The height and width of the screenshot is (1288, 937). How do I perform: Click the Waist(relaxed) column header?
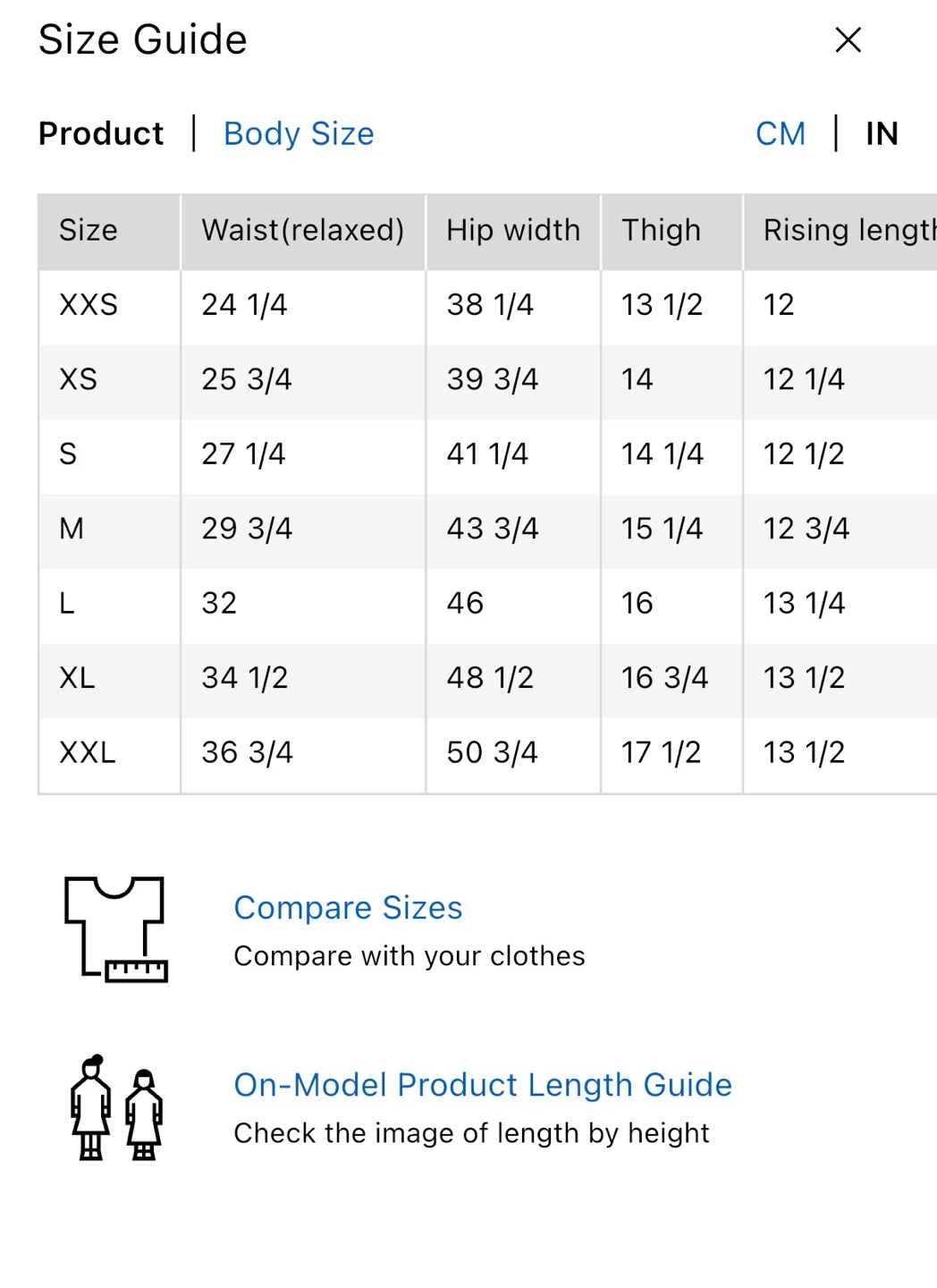coord(303,231)
